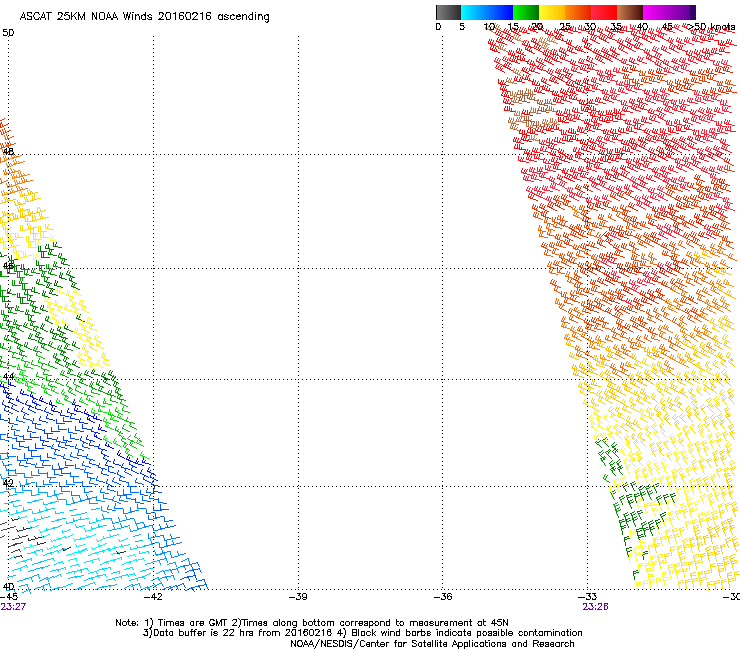Click latitude label '48' on the map axis
This screenshot has width=740, height=650.
[x=8, y=152]
